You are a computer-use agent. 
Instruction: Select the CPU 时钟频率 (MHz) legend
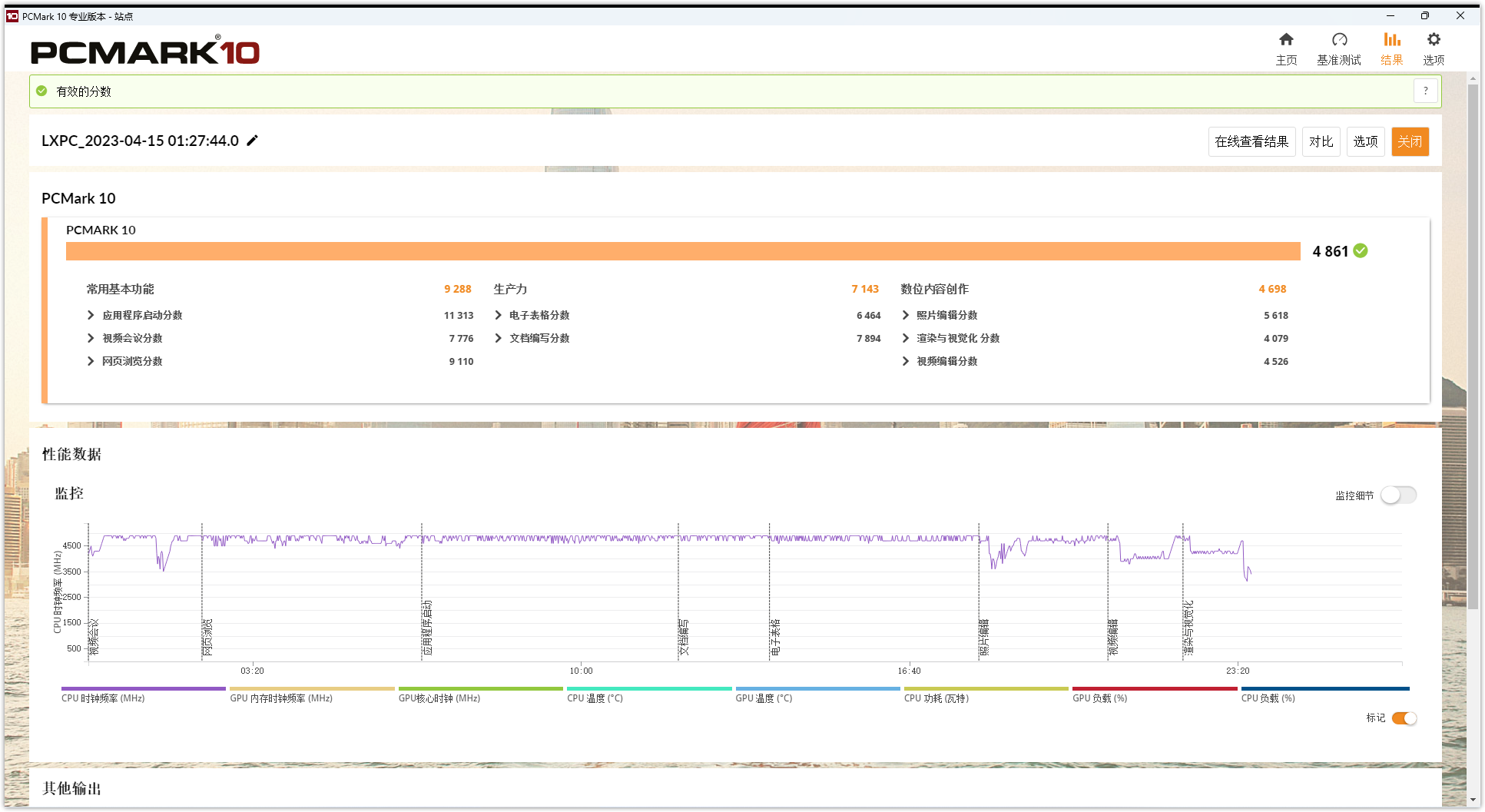[143, 695]
